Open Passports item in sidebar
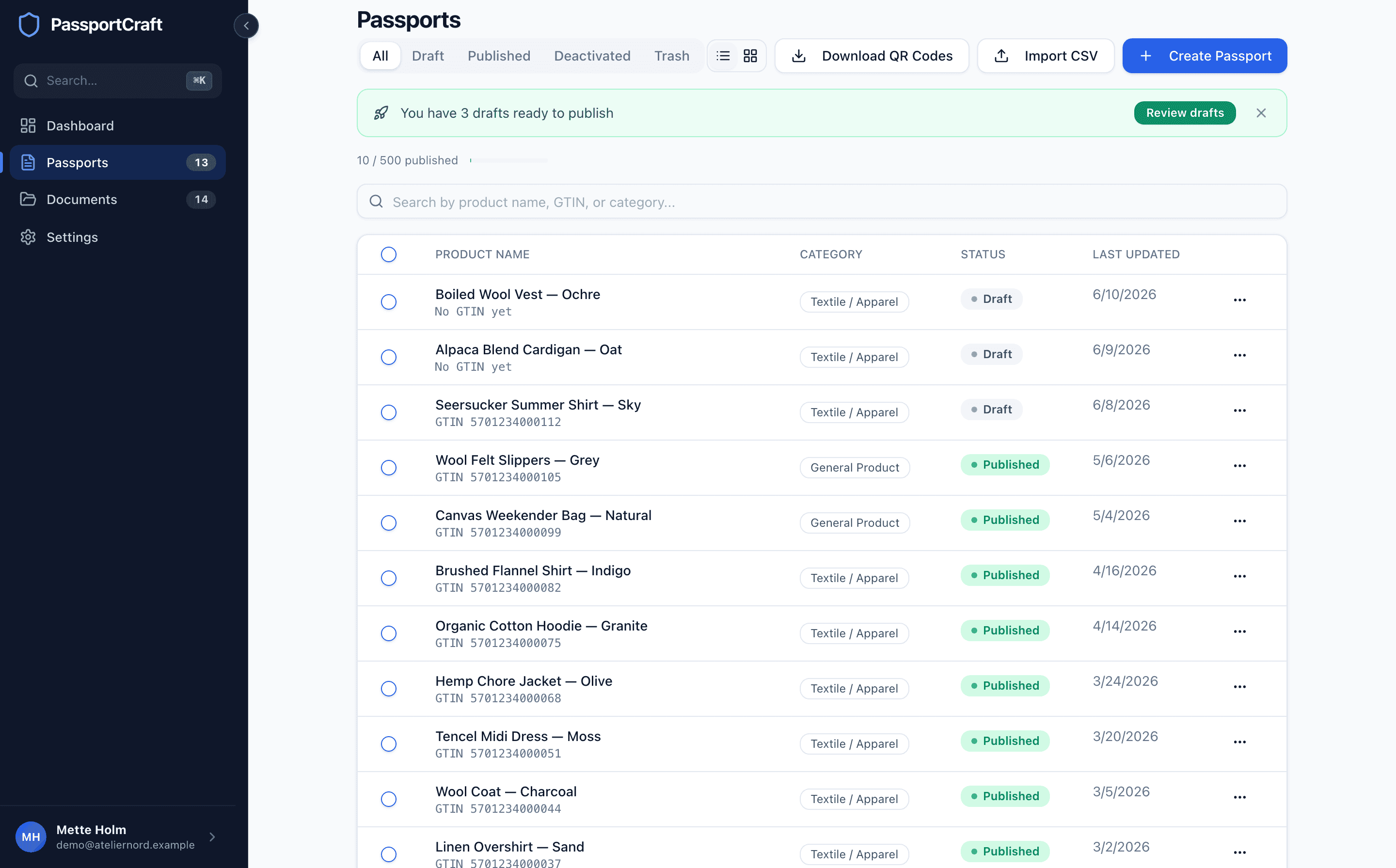 click(x=118, y=162)
